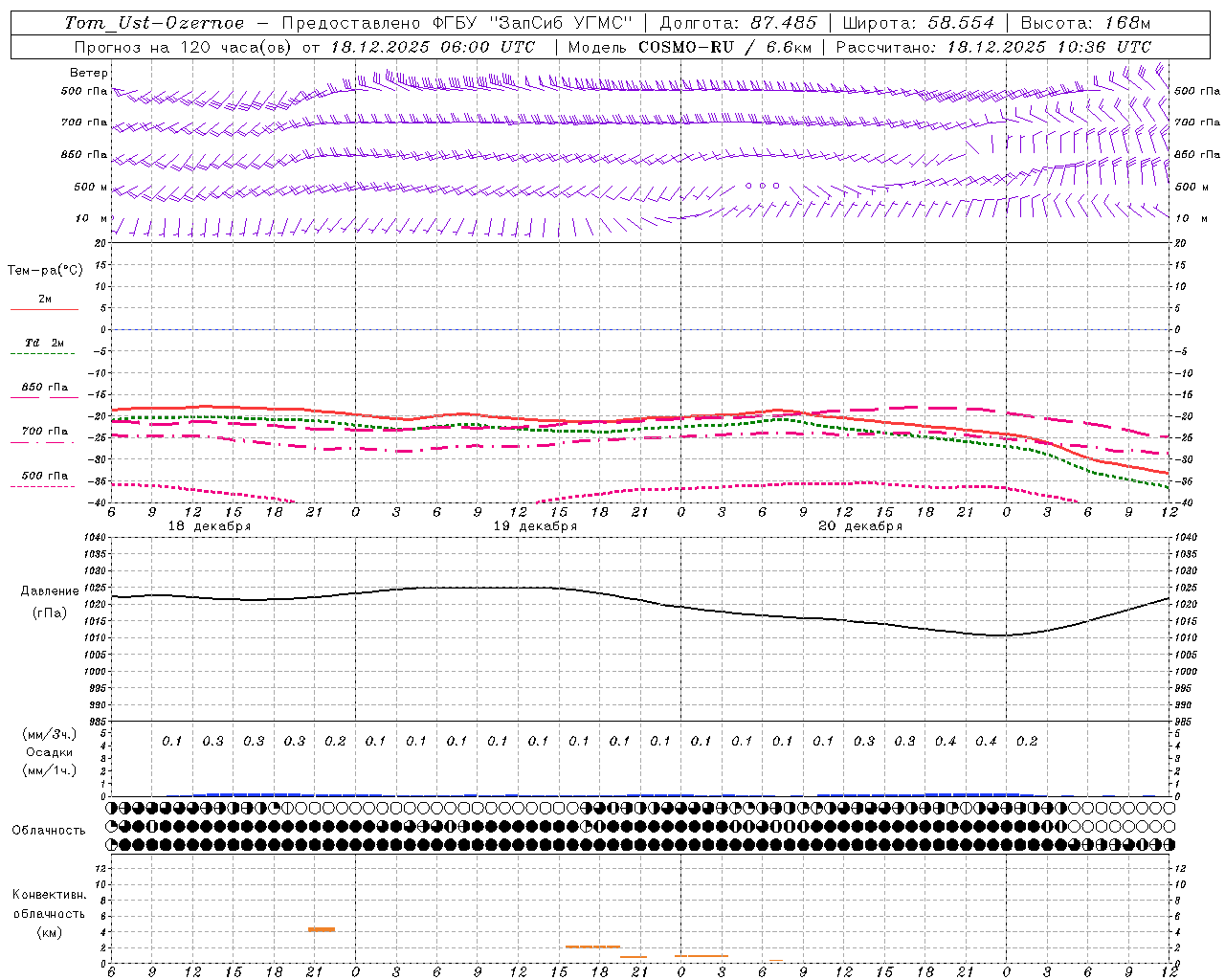This screenshot has height=980, width=1225.
Task: Click the Td 2м dew point legend entry
Action: [45, 343]
